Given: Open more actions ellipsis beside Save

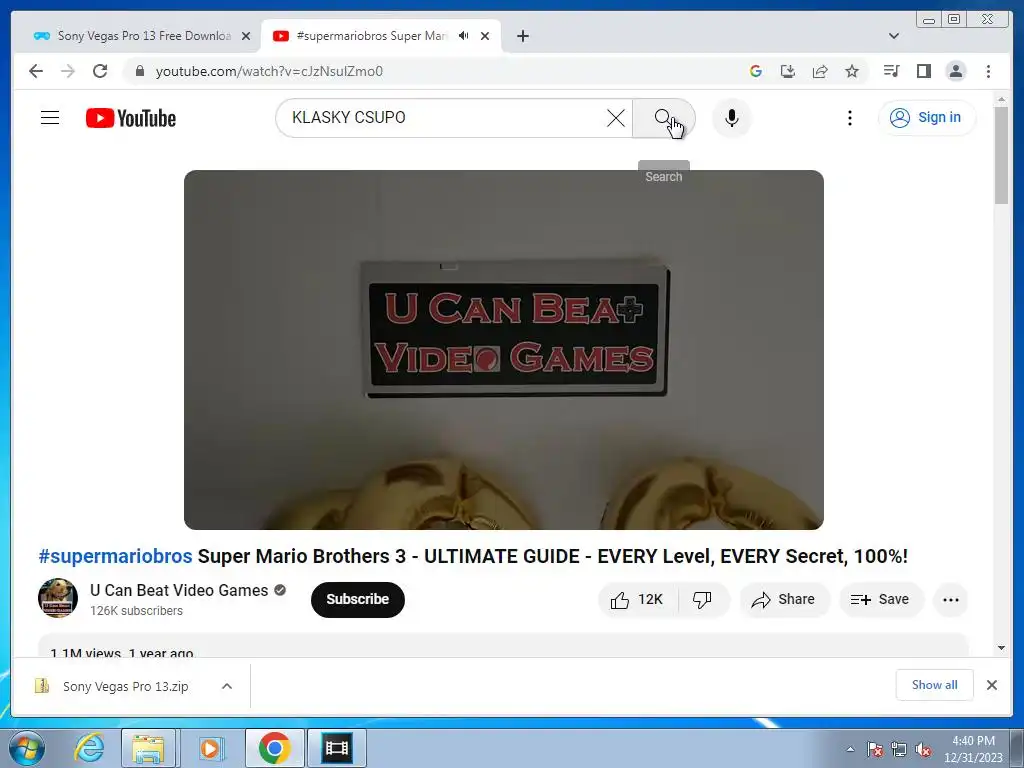Looking at the screenshot, I should point(950,600).
